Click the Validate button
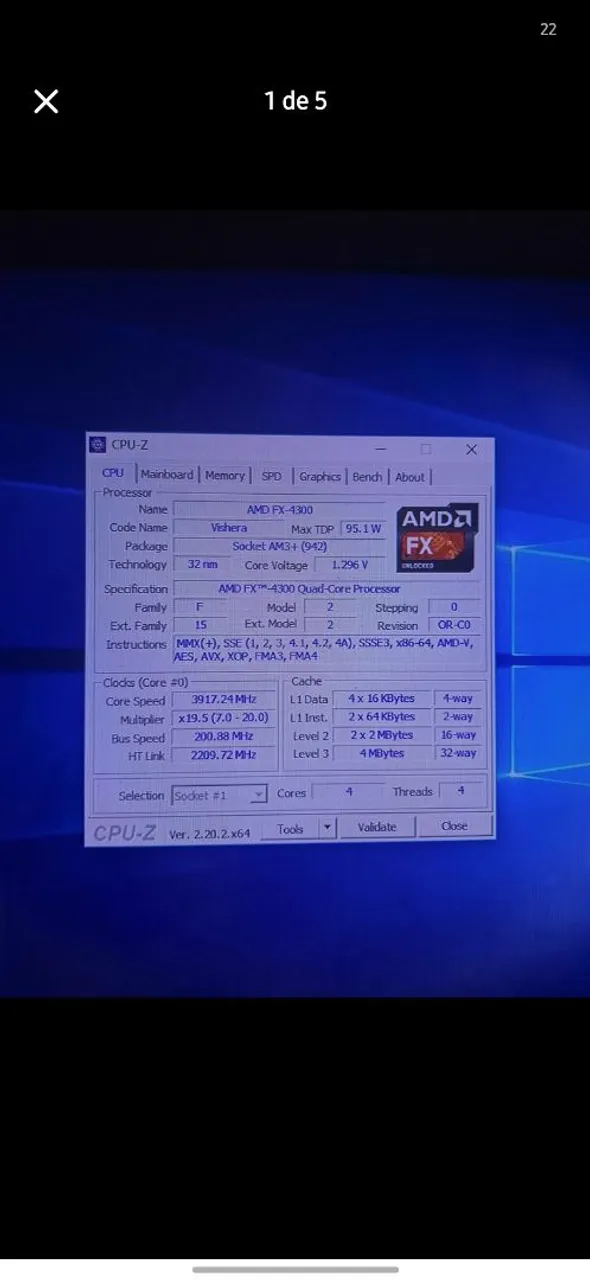 377,827
